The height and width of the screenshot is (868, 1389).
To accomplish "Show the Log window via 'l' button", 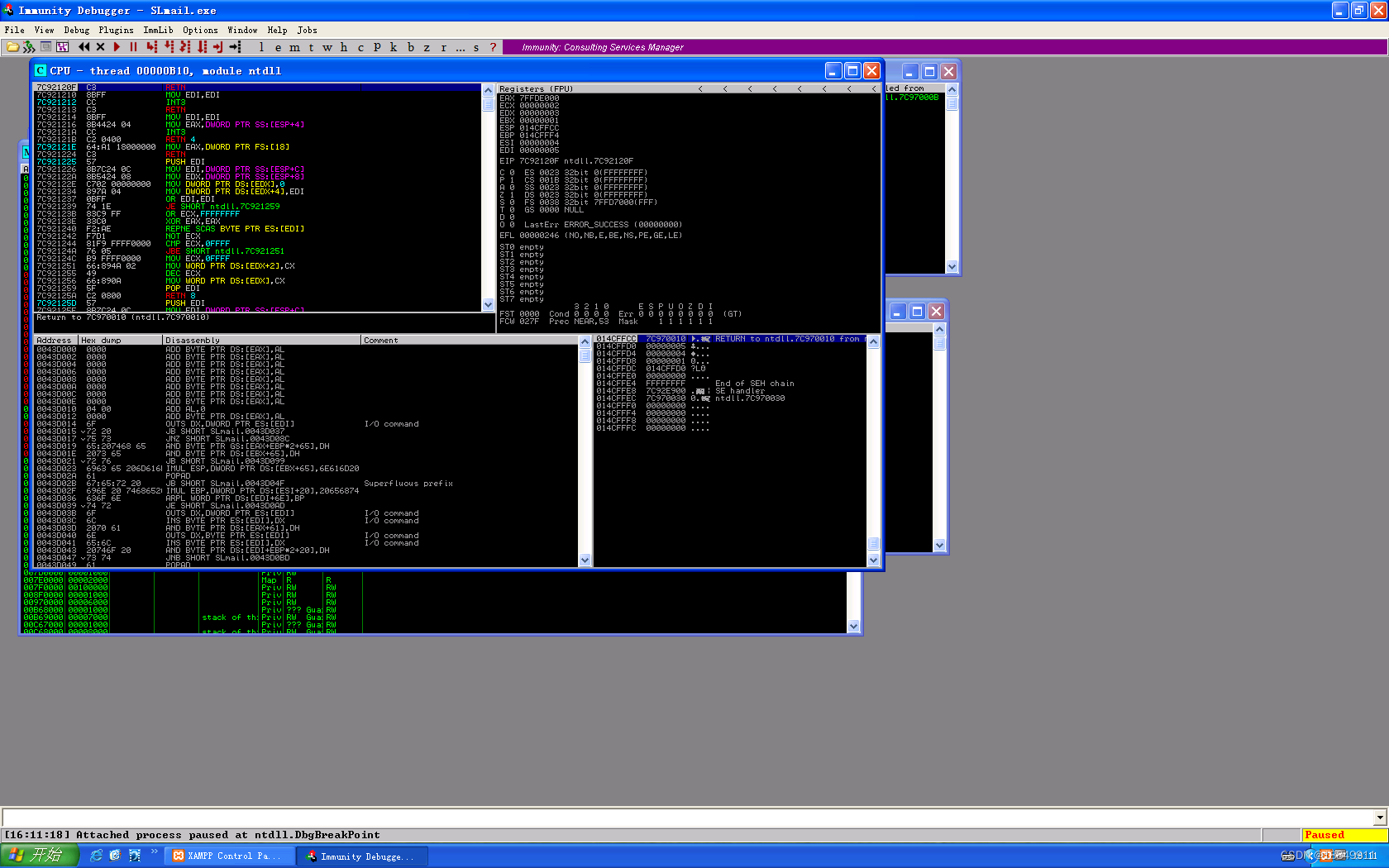I will tap(261, 47).
